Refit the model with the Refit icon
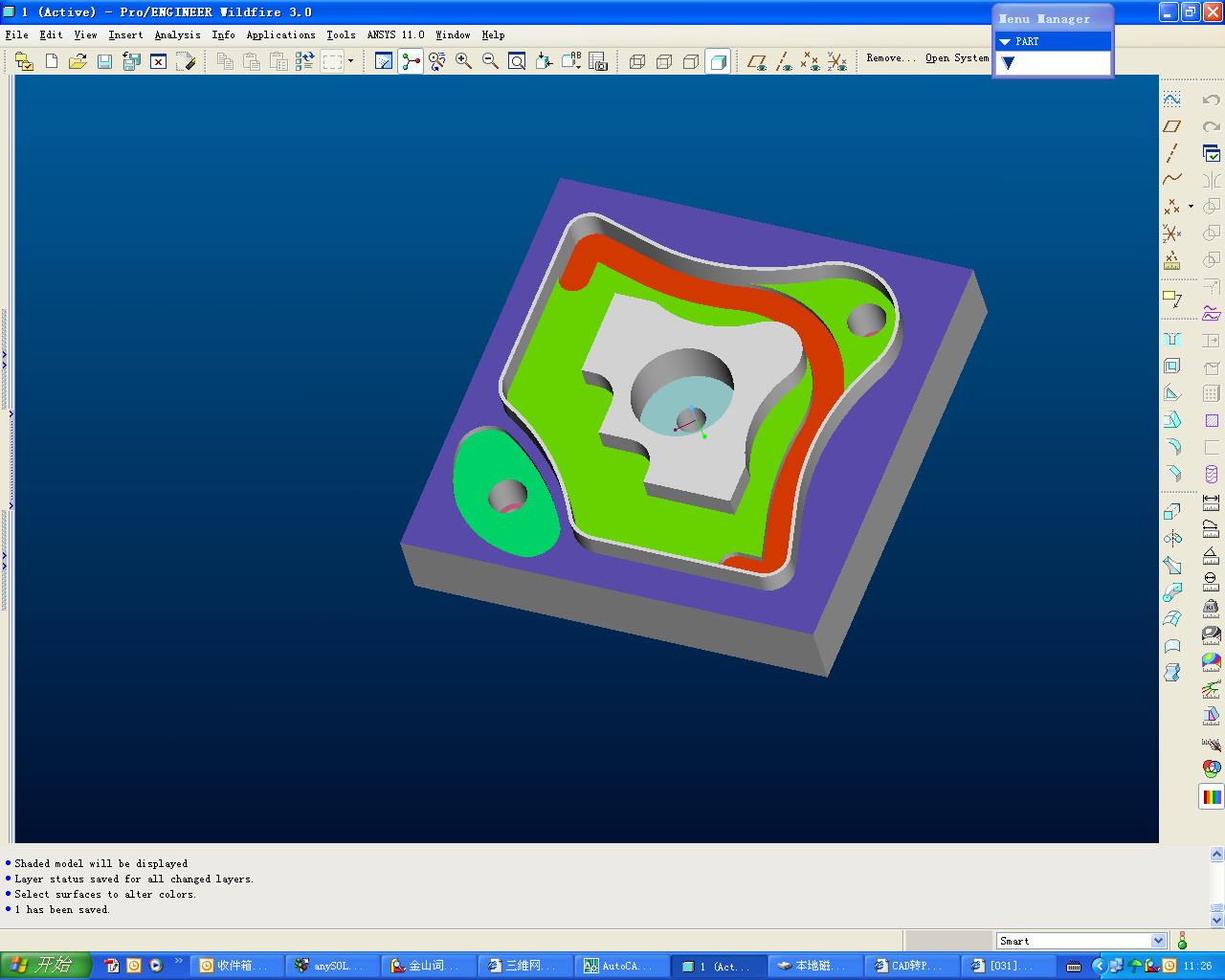1225x980 pixels. [518, 61]
